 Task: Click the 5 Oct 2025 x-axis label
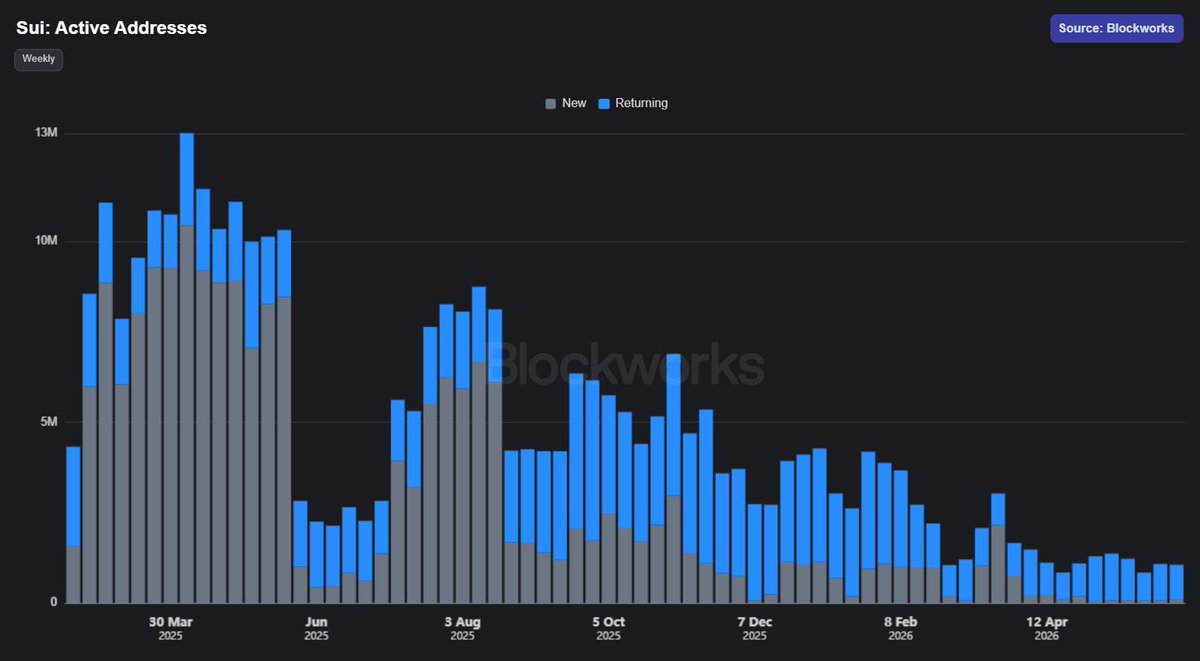pos(608,628)
